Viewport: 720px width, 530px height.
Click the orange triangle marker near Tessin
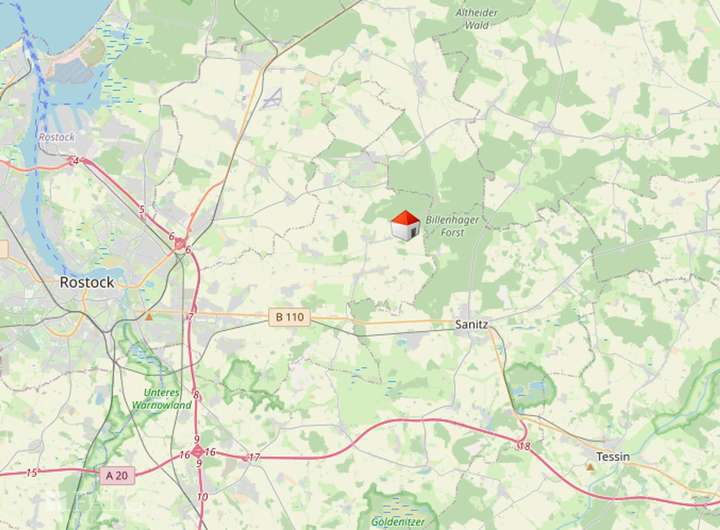tap(590, 467)
